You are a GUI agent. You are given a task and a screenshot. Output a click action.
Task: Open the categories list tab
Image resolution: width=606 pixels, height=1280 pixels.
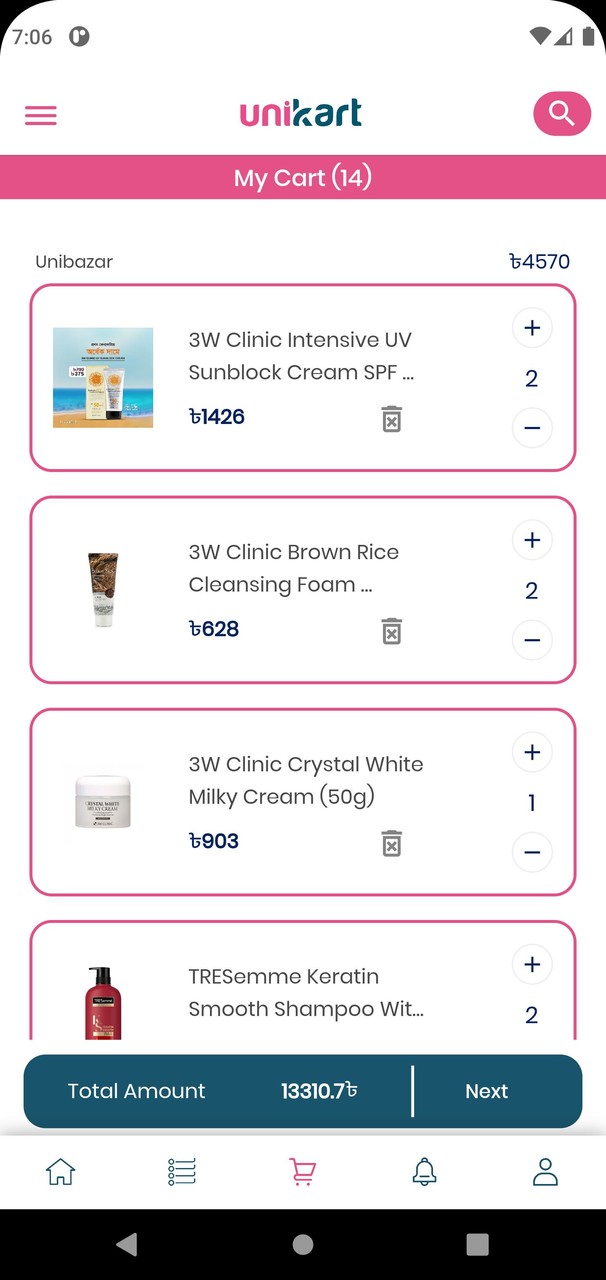click(182, 1171)
